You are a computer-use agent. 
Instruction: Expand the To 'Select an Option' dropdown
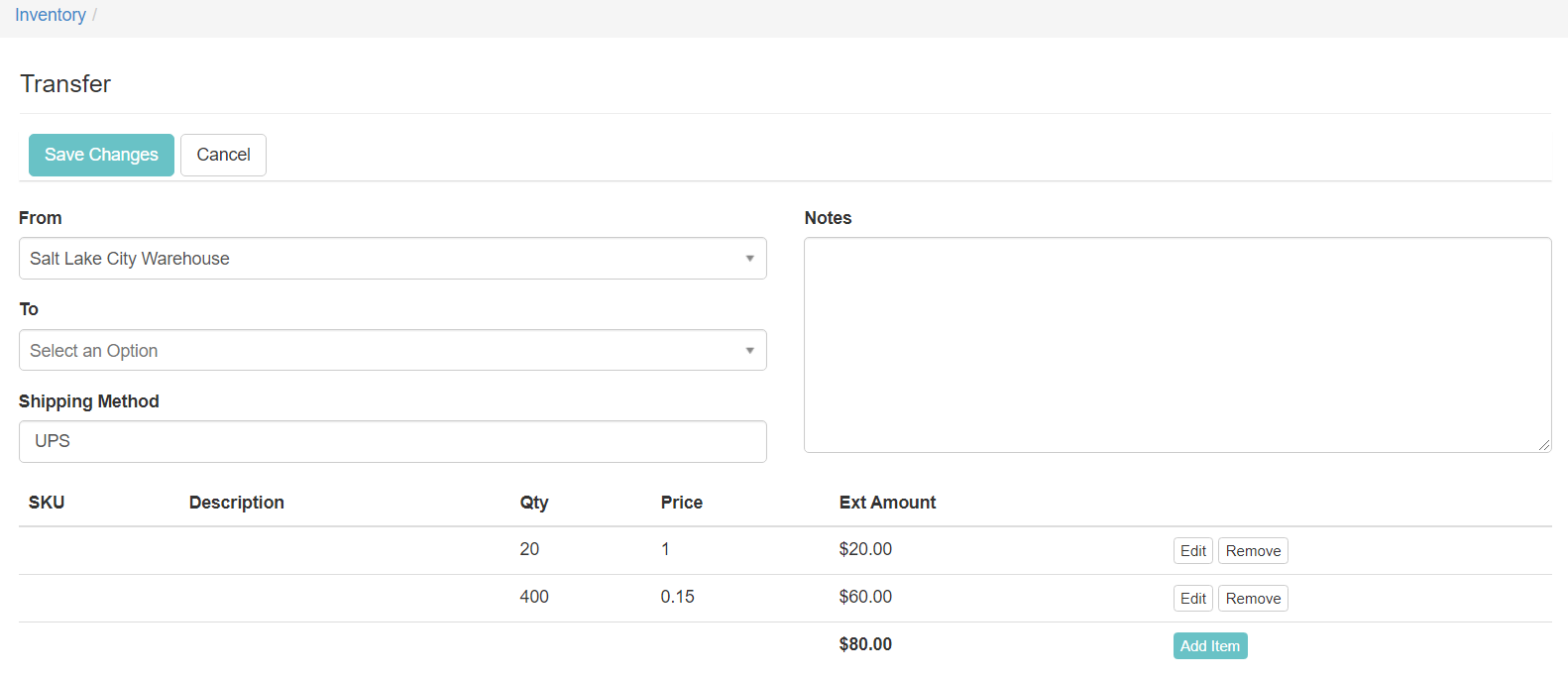[392, 351]
